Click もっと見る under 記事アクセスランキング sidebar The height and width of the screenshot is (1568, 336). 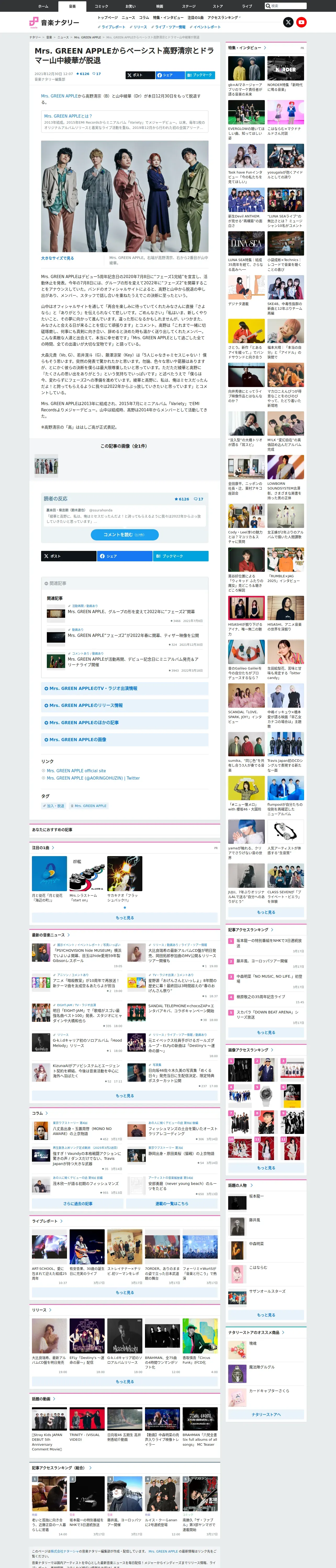point(266,1032)
